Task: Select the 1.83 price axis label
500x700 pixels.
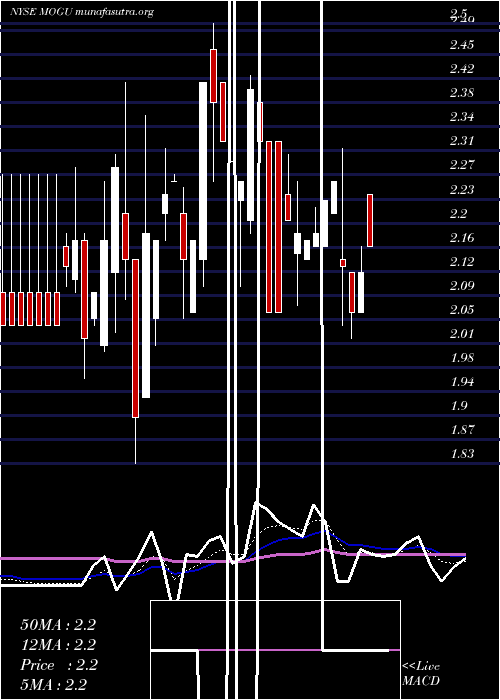Action: (x=462, y=454)
